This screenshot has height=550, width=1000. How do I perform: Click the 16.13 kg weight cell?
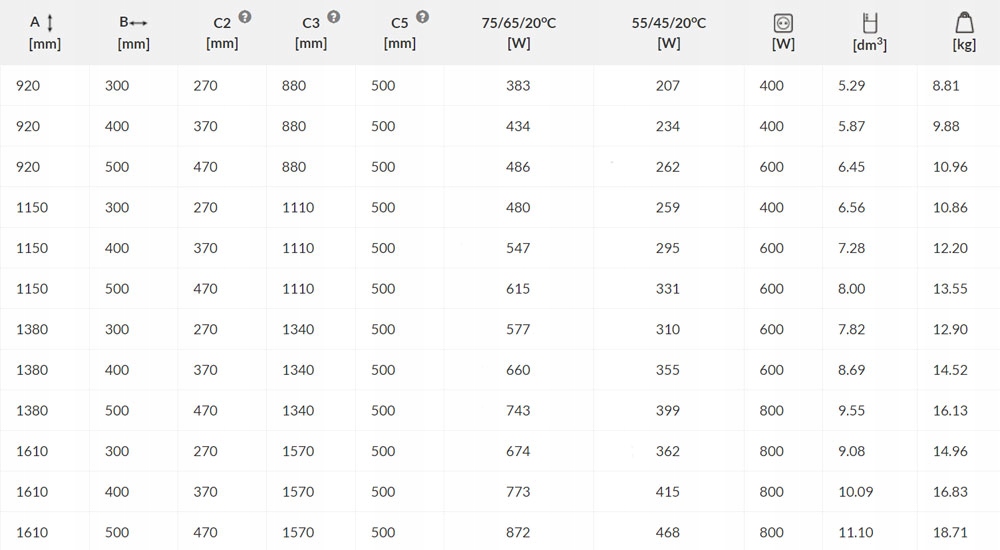950,411
